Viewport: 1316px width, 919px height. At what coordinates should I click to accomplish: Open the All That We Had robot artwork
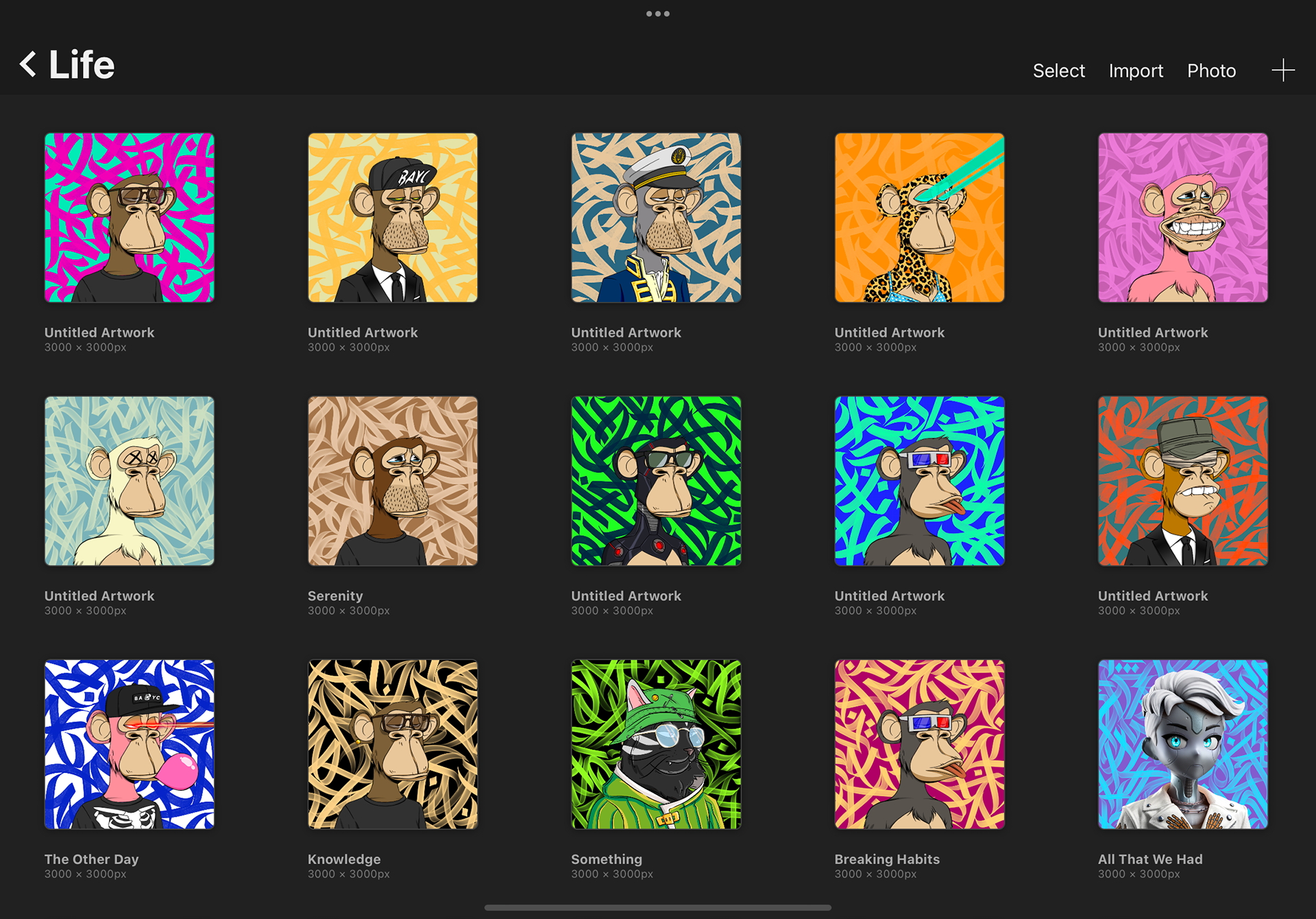[x=1182, y=744]
